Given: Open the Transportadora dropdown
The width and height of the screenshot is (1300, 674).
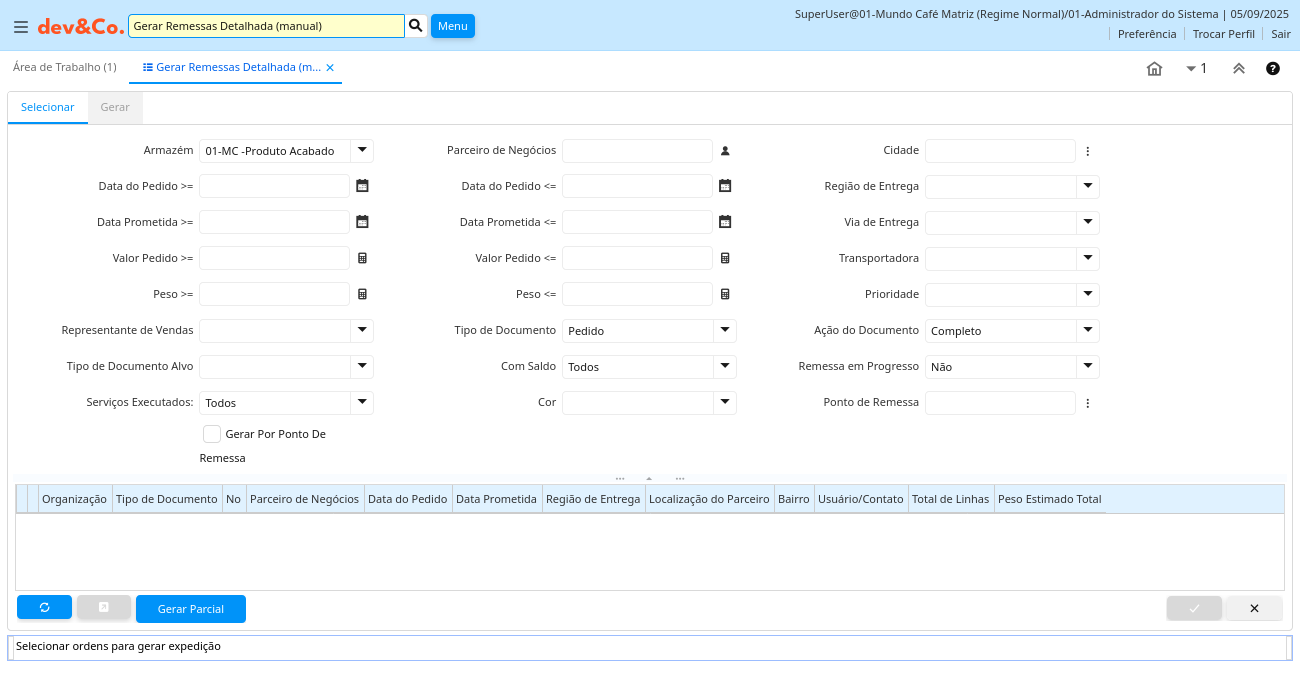Looking at the screenshot, I should coord(1088,258).
